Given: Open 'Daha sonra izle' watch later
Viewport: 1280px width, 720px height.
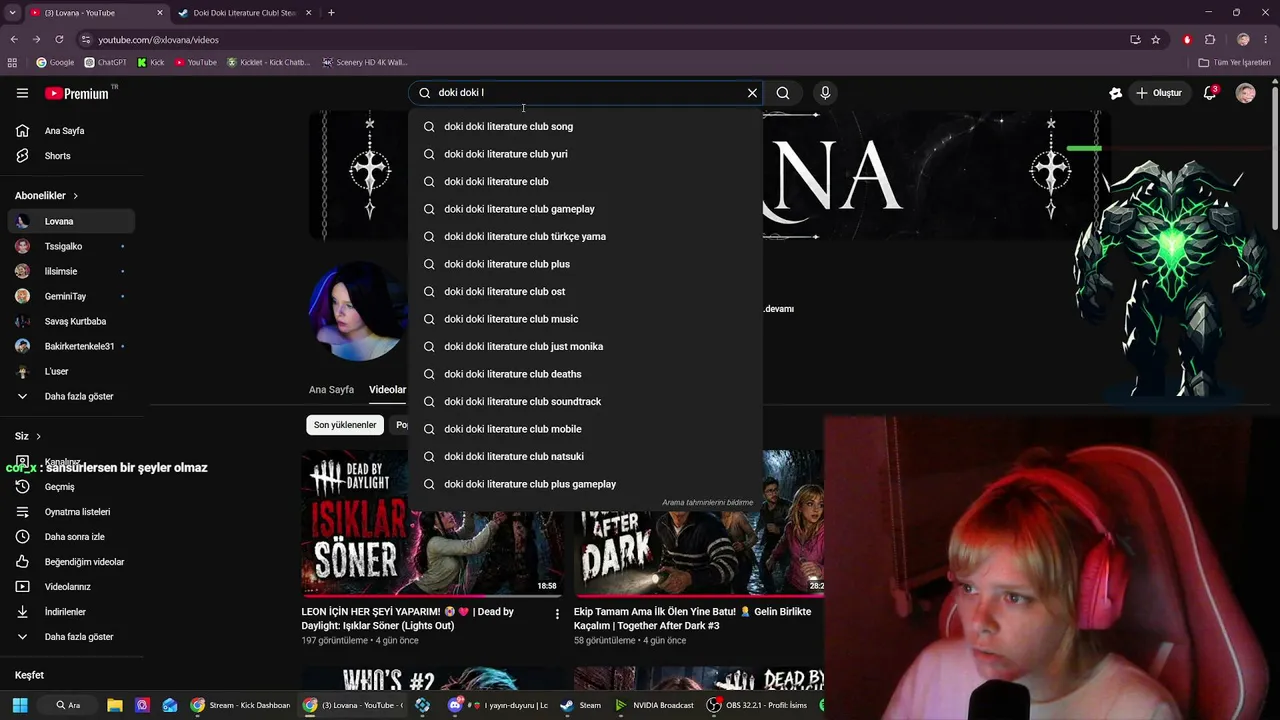Looking at the screenshot, I should 71,537.
